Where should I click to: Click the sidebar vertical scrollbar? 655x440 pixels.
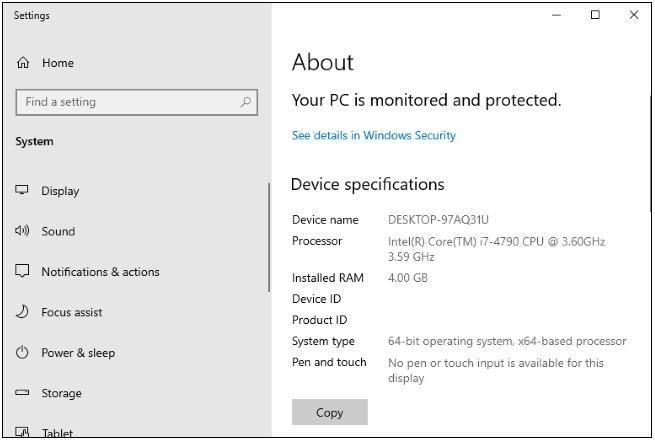point(268,238)
